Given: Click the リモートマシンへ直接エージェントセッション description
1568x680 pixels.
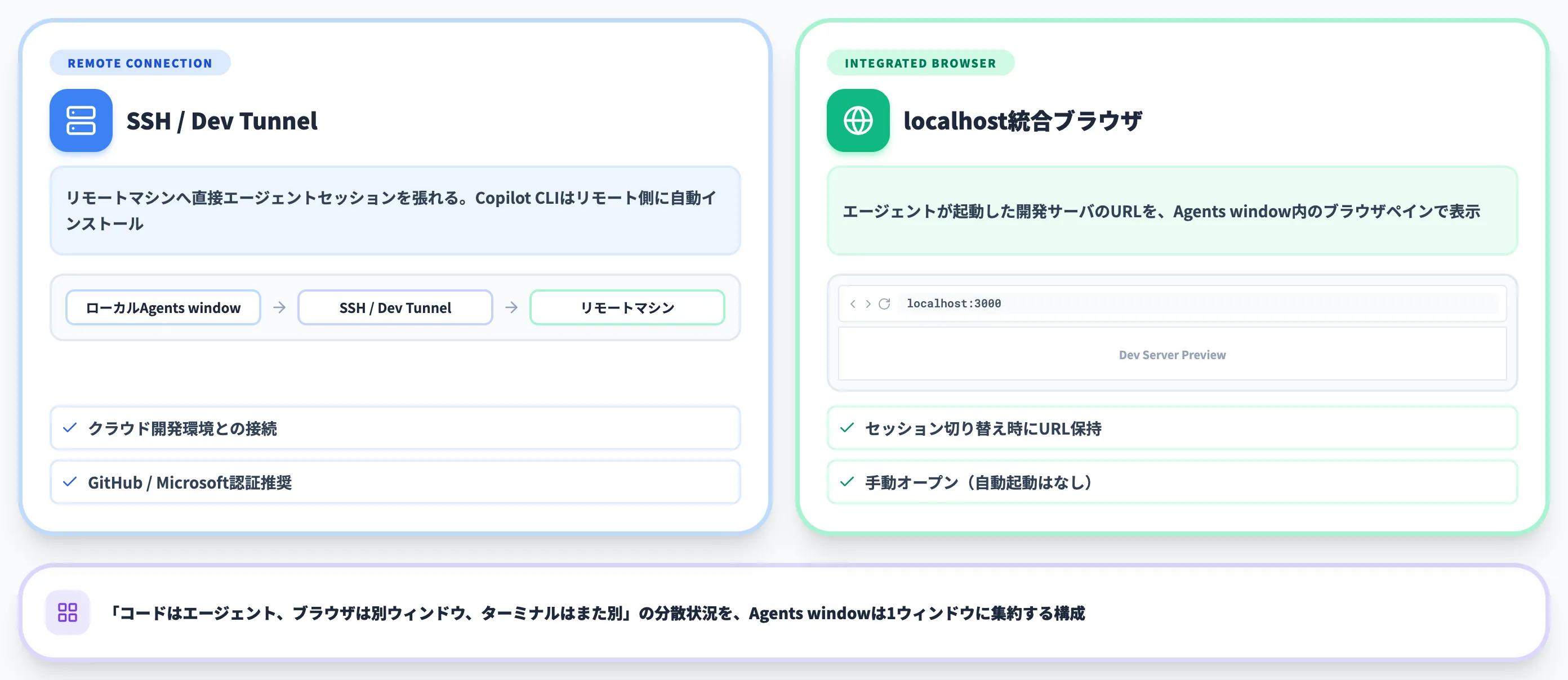Looking at the screenshot, I should (395, 211).
